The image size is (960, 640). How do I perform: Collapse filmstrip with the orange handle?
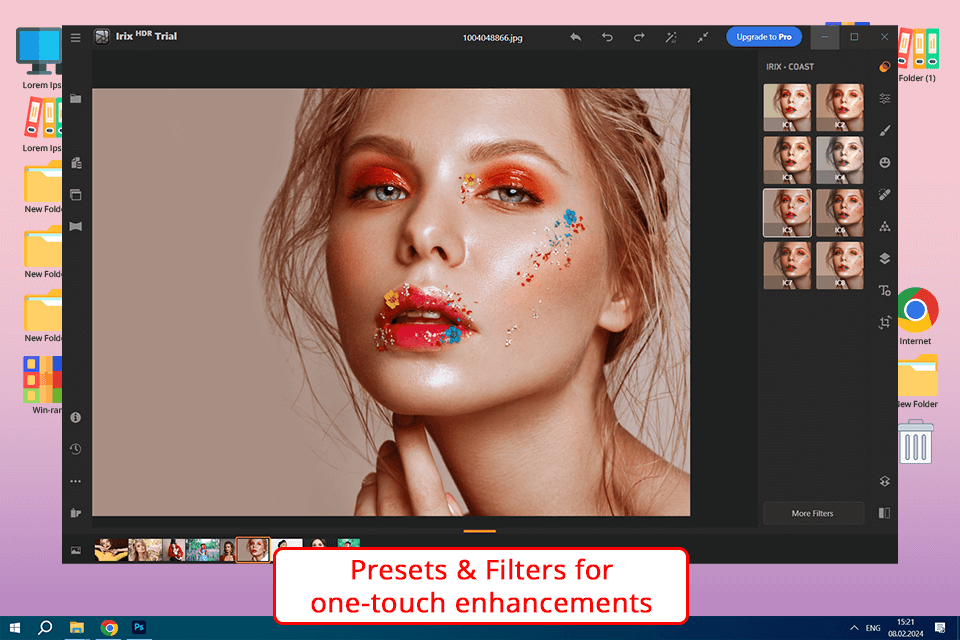(480, 531)
